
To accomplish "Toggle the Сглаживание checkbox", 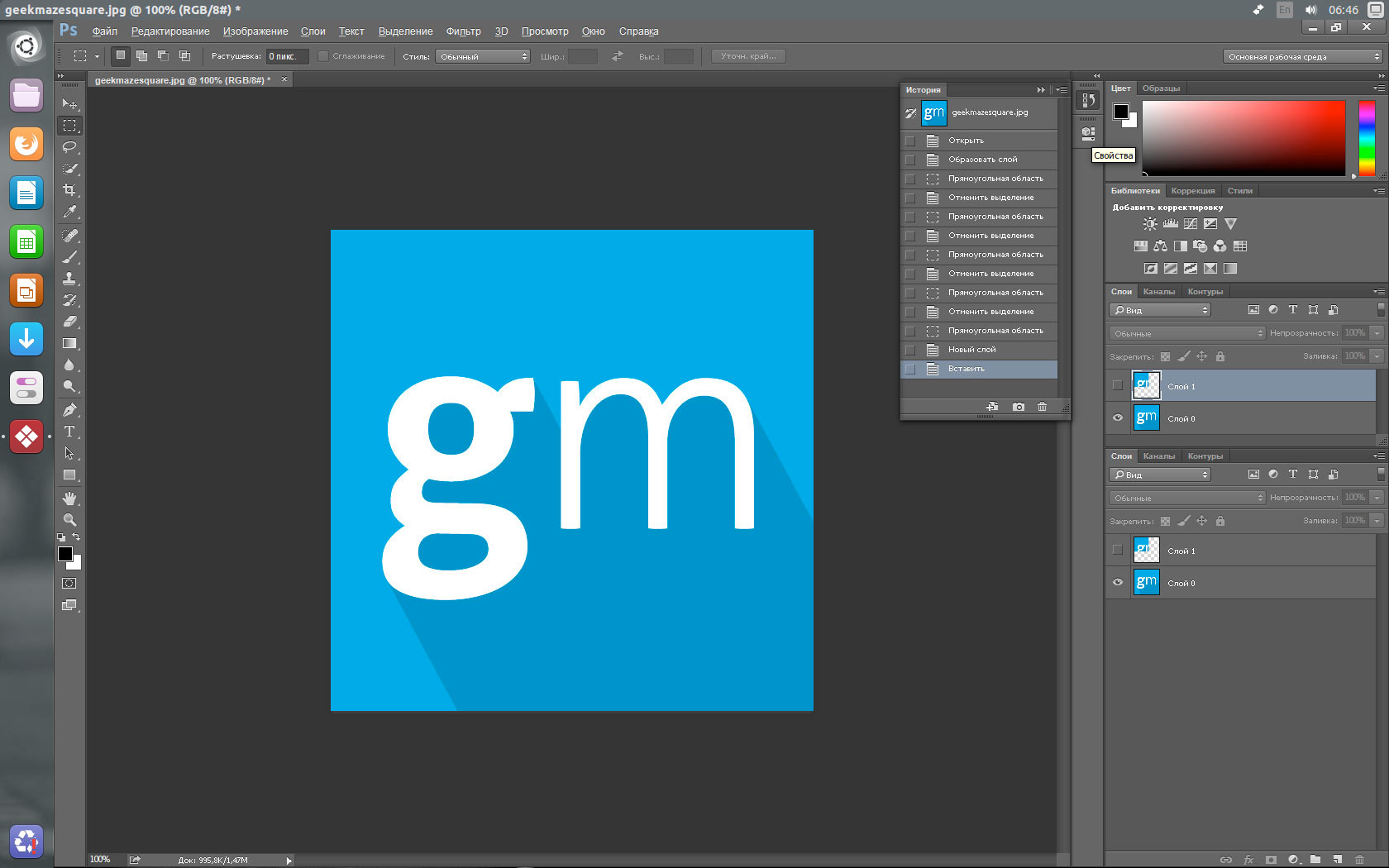I will 323,56.
